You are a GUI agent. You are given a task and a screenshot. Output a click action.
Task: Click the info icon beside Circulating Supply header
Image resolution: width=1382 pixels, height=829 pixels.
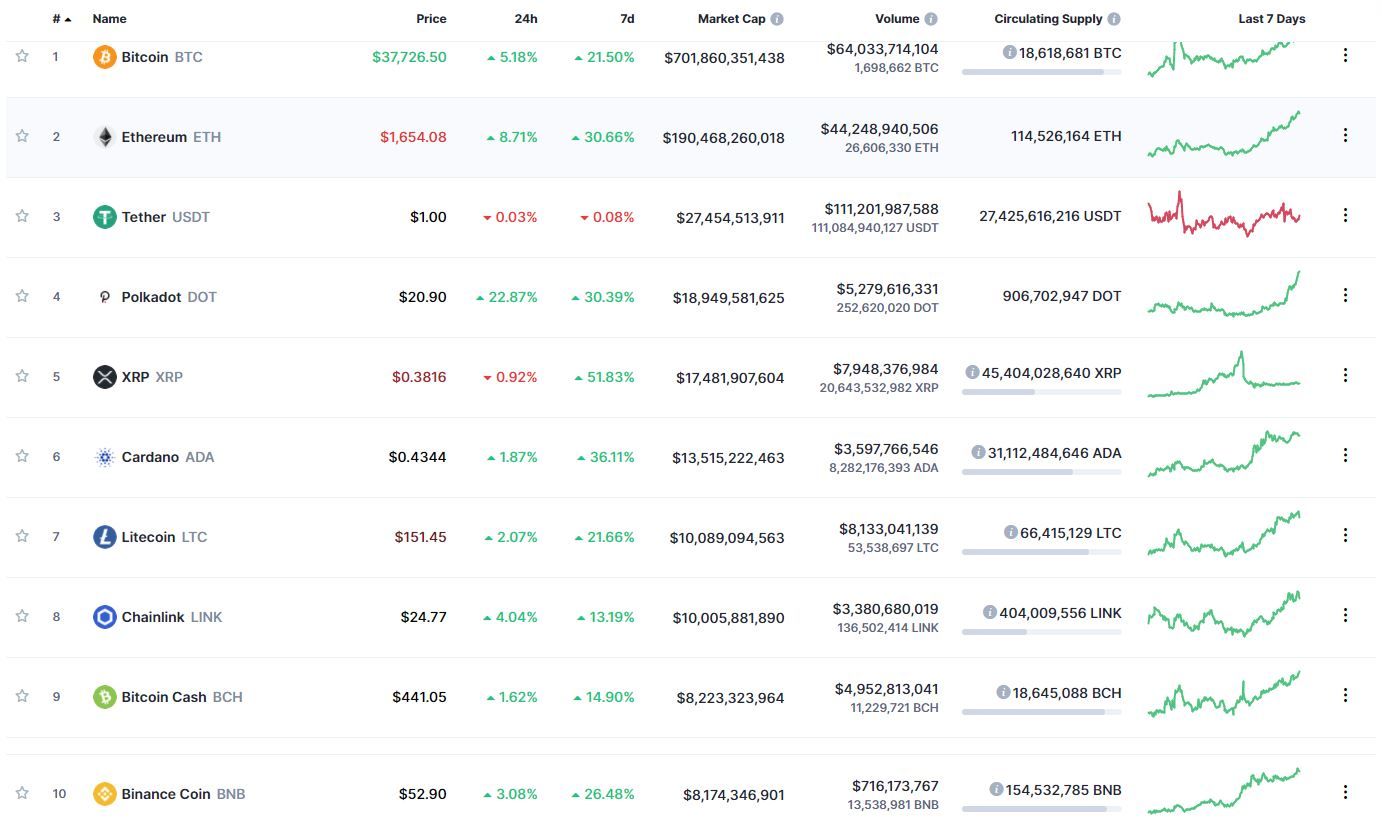(x=1114, y=19)
